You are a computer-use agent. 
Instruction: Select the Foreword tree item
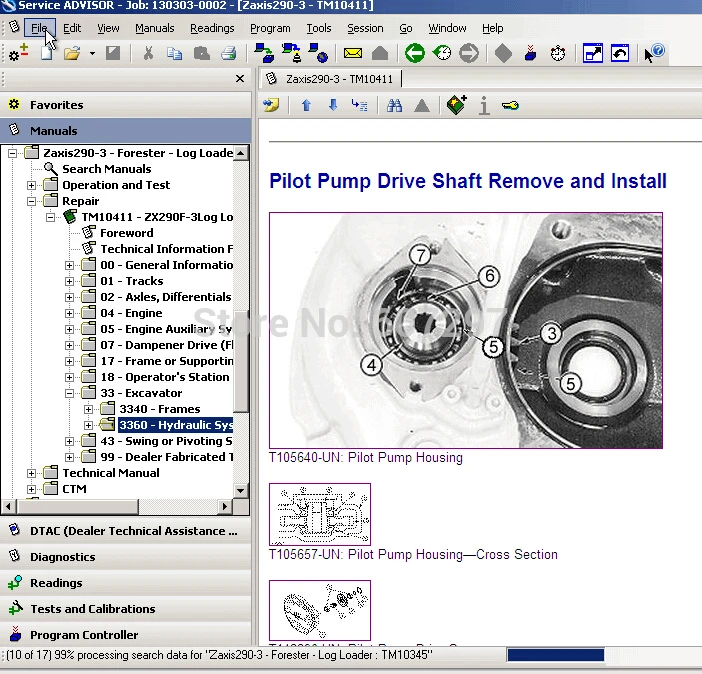pyautogui.click(x=127, y=233)
